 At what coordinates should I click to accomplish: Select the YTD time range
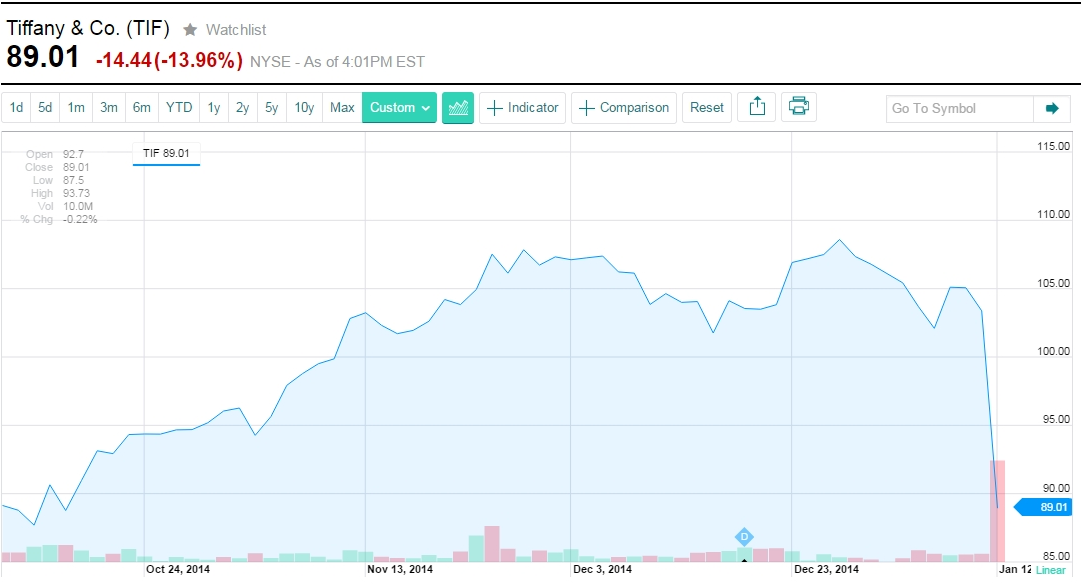[x=179, y=108]
